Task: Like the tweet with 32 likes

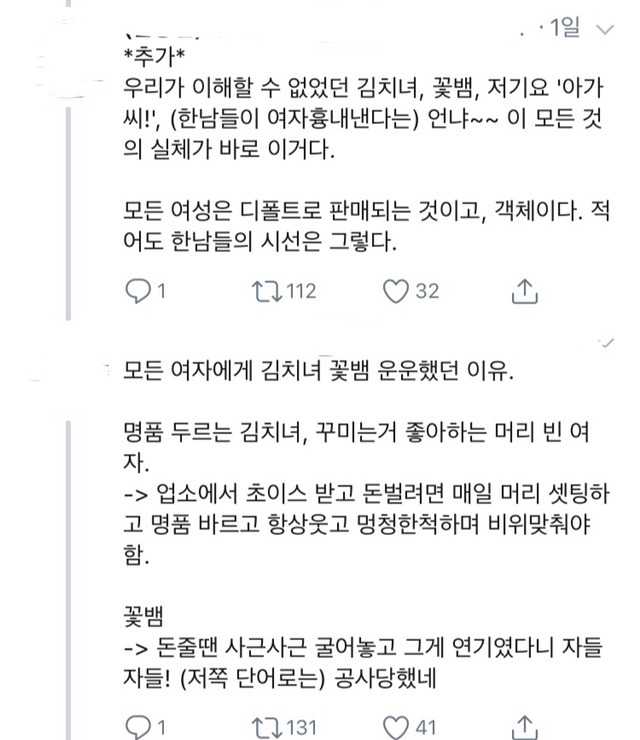Action: coord(398,291)
